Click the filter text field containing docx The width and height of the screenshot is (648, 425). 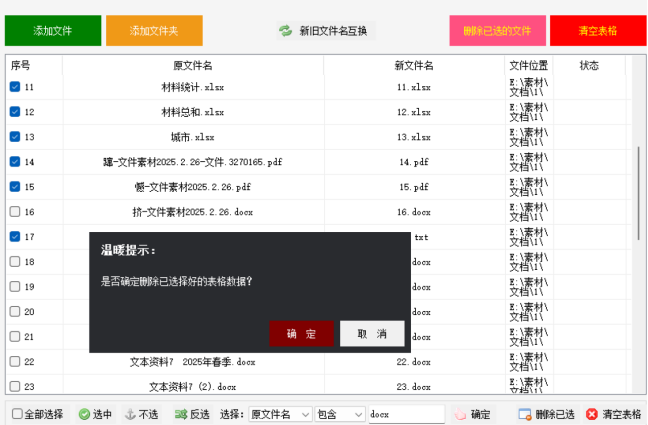(x=407, y=414)
